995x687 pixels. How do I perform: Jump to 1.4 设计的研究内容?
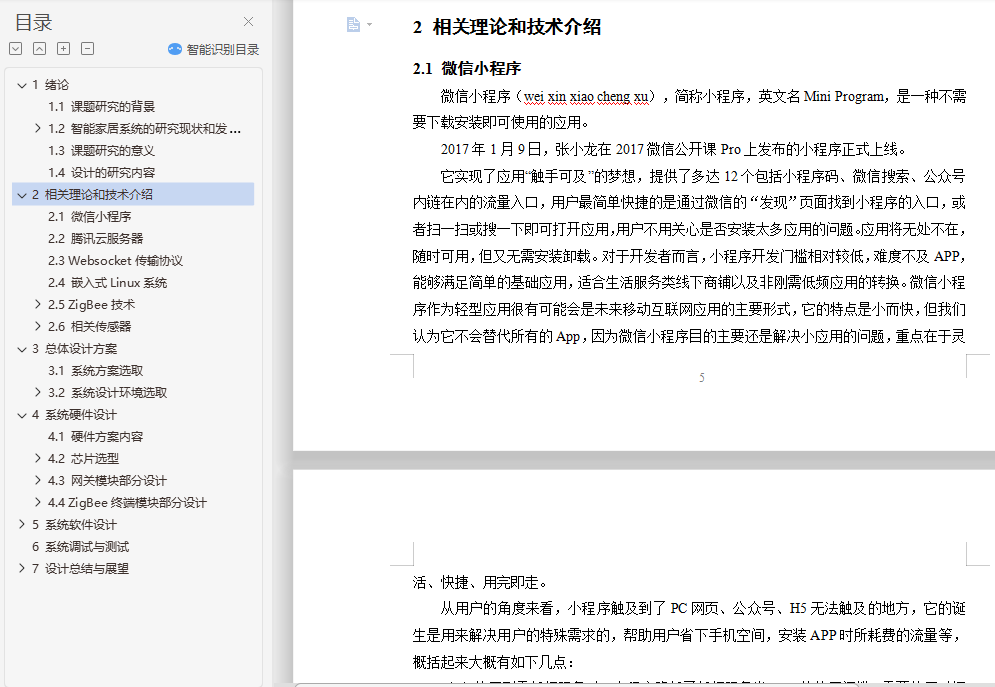tap(102, 173)
